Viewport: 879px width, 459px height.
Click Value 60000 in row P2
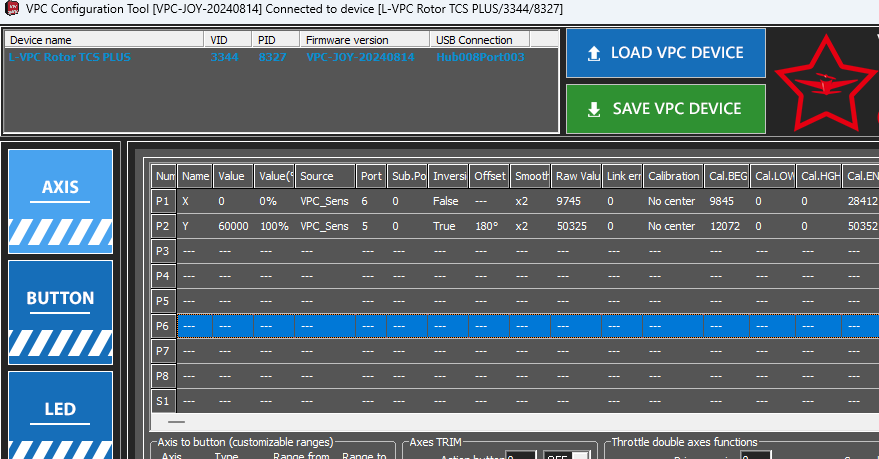click(233, 226)
